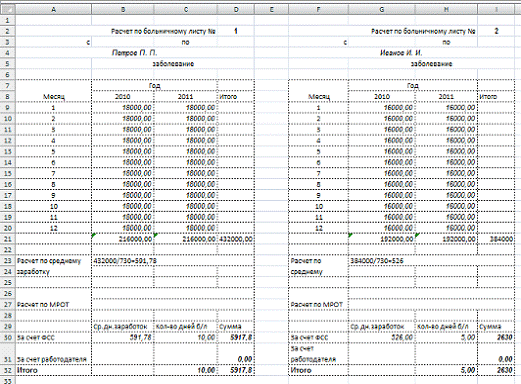Click cell with name Петров П. П.
521x384 pixels.
[135, 53]
